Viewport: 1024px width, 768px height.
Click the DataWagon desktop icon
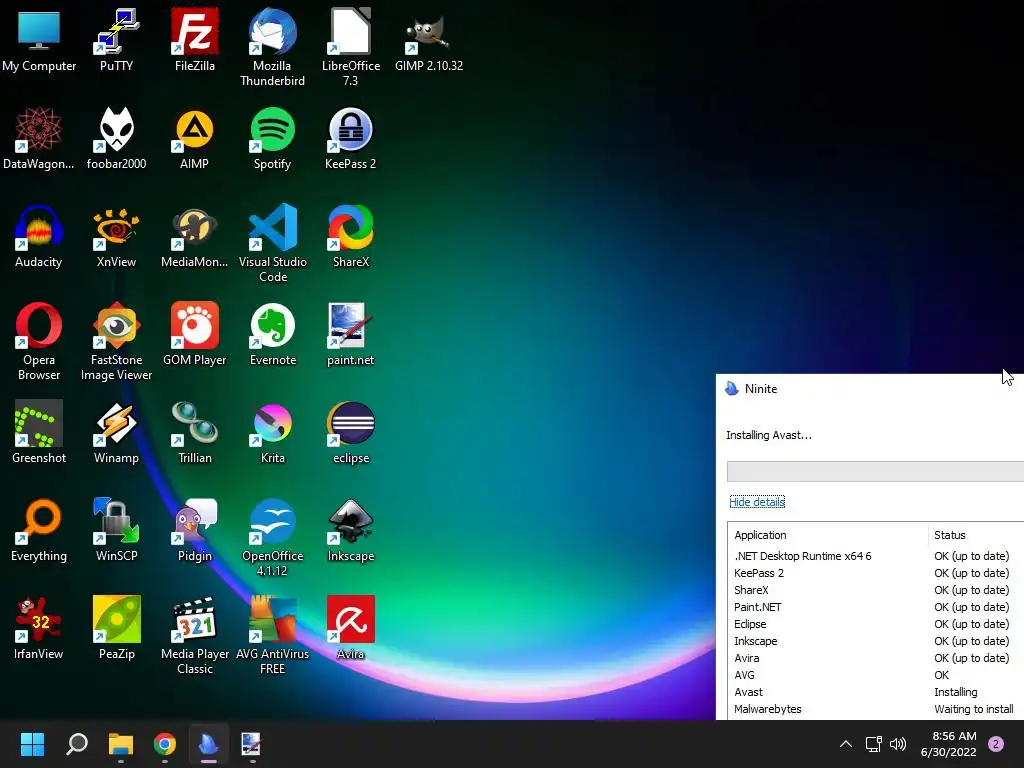[39, 138]
